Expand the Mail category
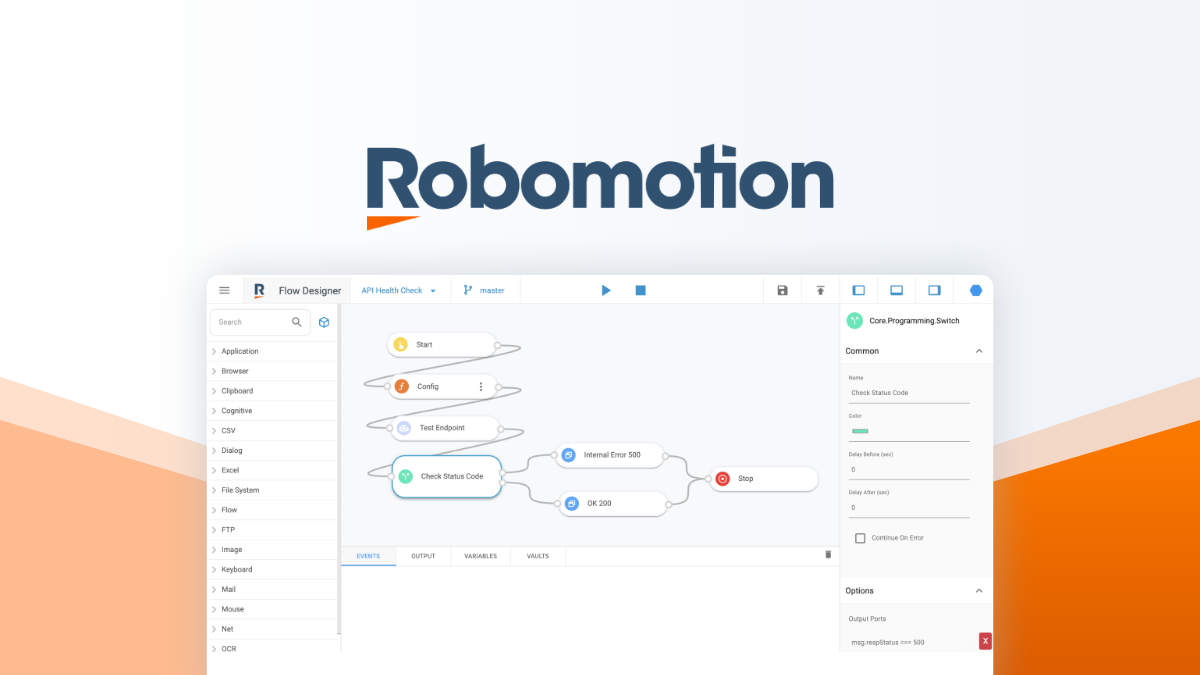Viewport: 1200px width, 675px height. 273,589
